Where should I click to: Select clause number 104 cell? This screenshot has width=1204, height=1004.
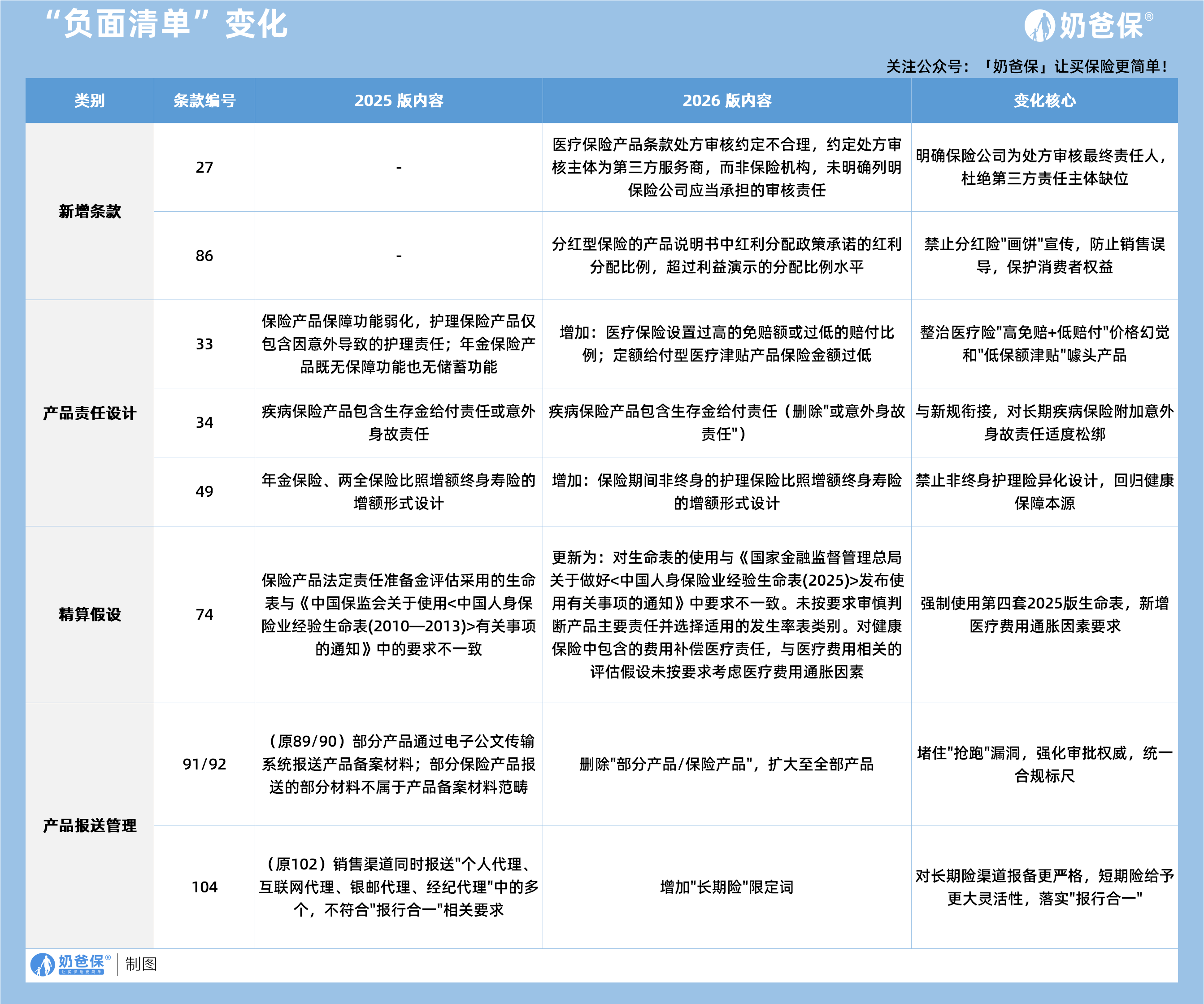pos(204,887)
